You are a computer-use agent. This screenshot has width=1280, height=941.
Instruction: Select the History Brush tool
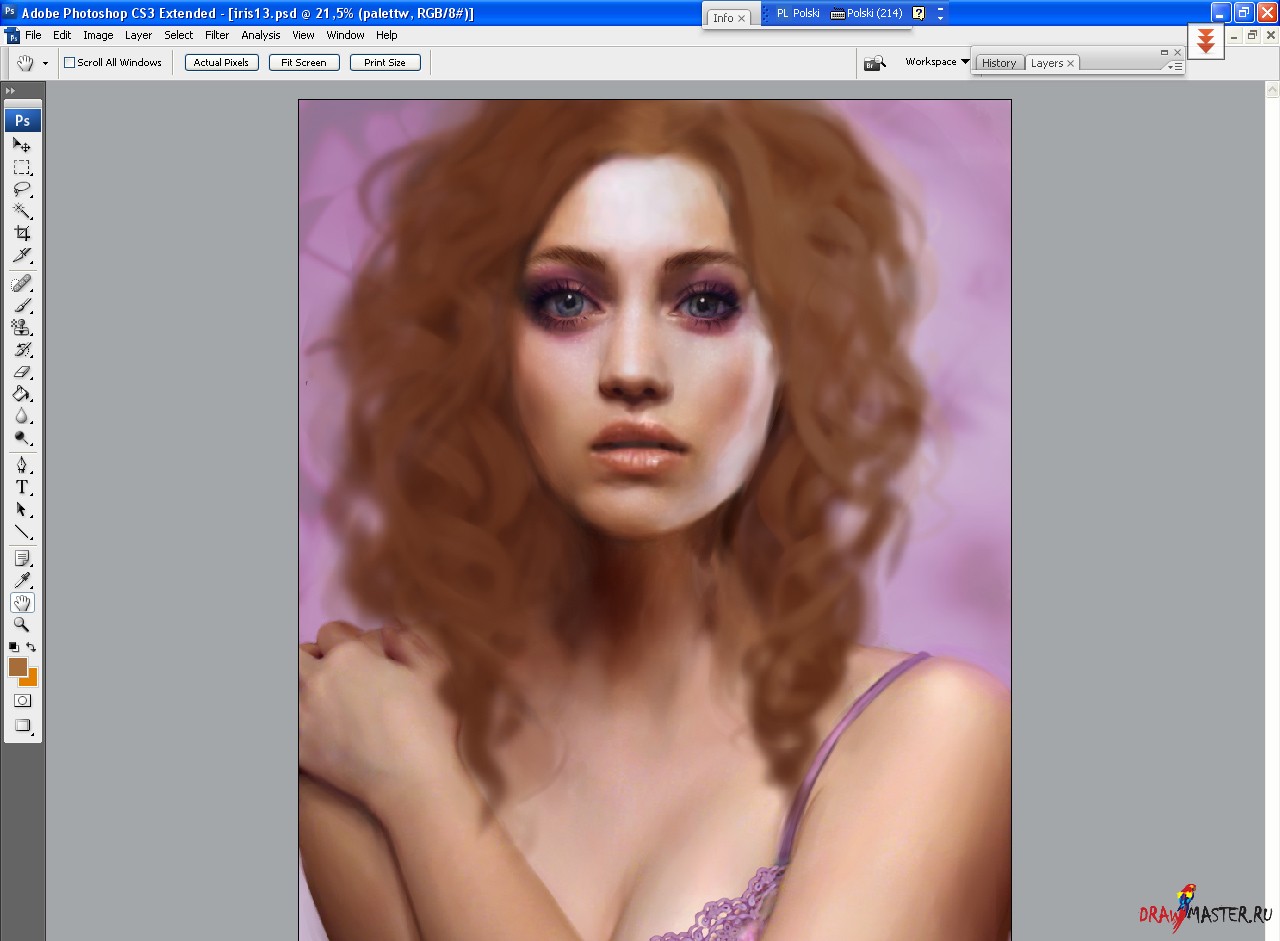tap(22, 350)
